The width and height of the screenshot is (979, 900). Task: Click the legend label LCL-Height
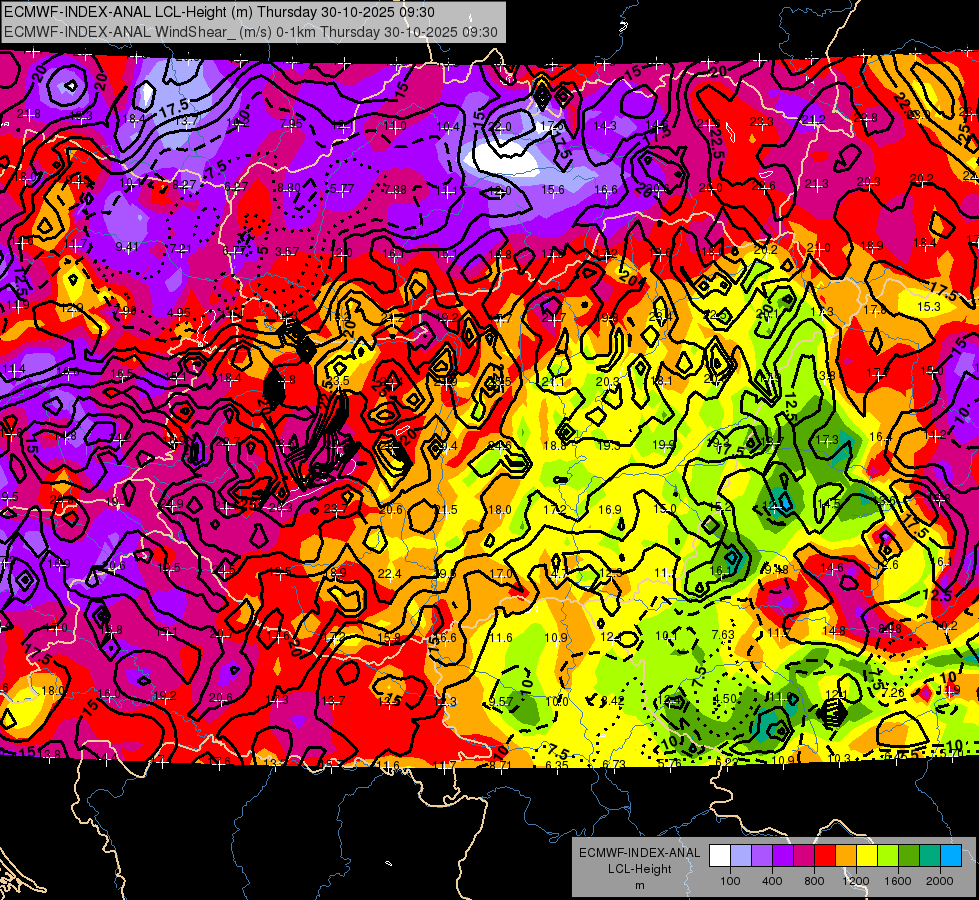pos(639,869)
